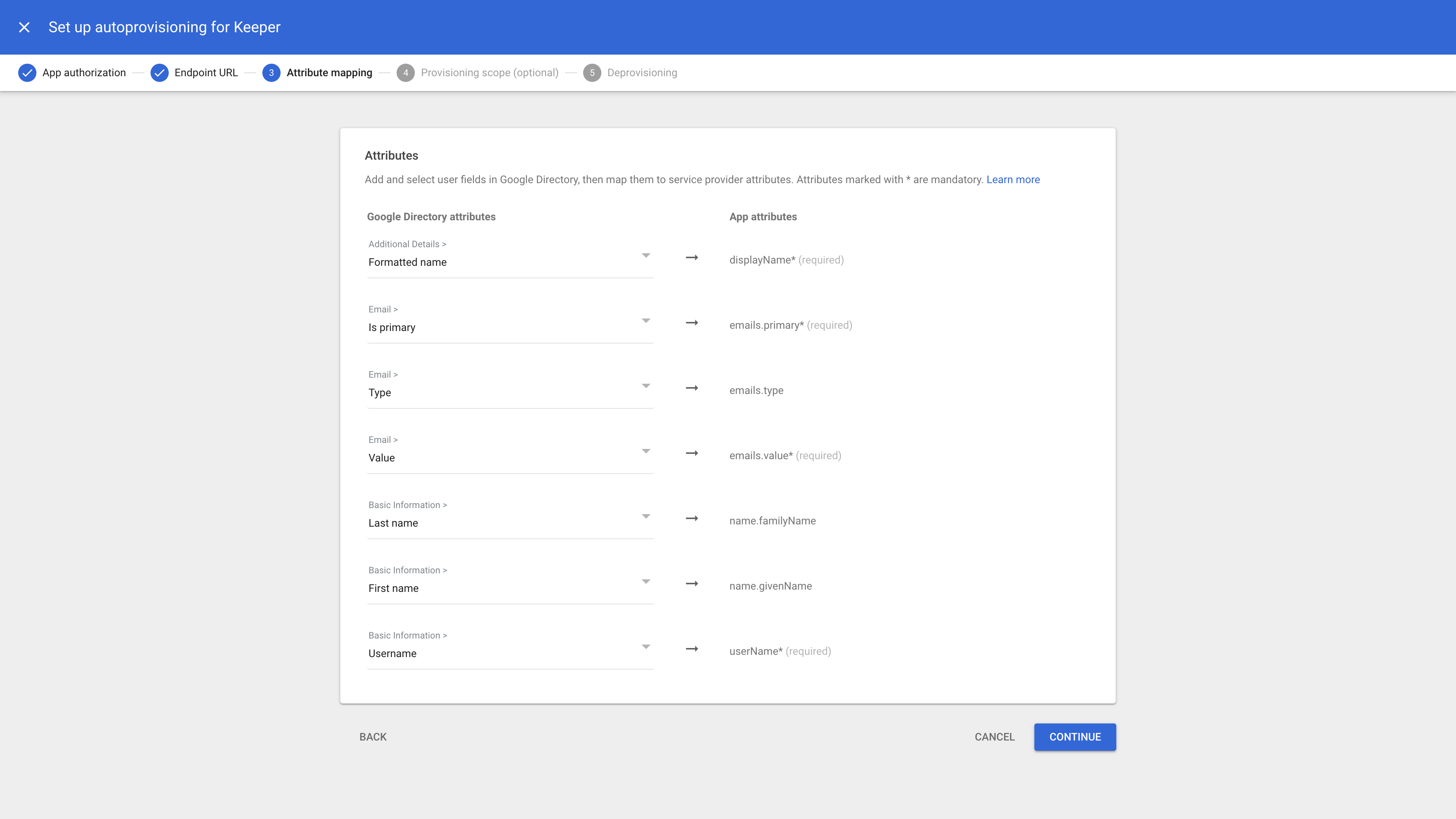Click the arrow icon next to displayName
Viewport: 1456px width, 819px height.
pyautogui.click(x=692, y=258)
